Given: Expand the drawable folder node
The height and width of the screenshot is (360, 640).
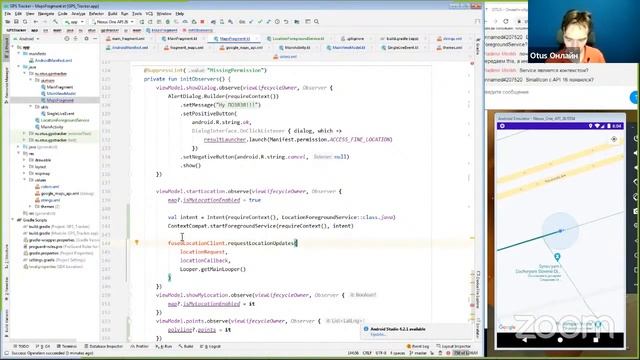Looking at the screenshot, I should pos(24,160).
